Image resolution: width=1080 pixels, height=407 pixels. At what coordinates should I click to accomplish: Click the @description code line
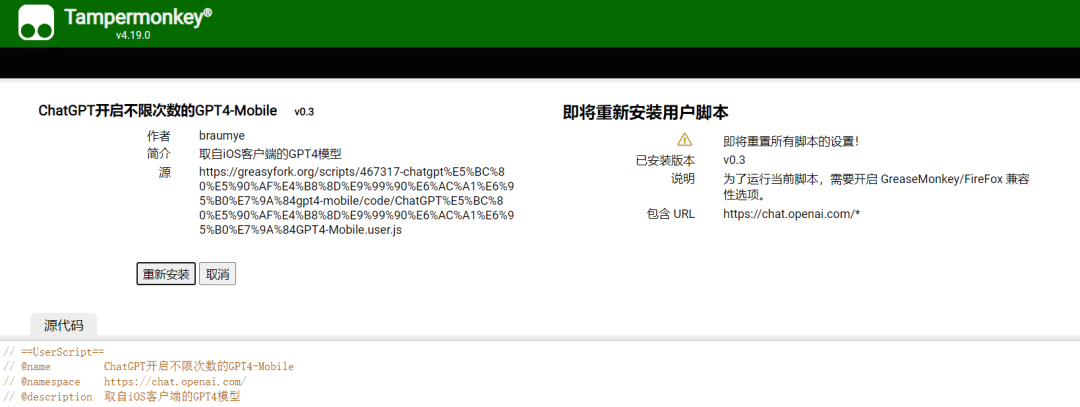(x=122, y=397)
